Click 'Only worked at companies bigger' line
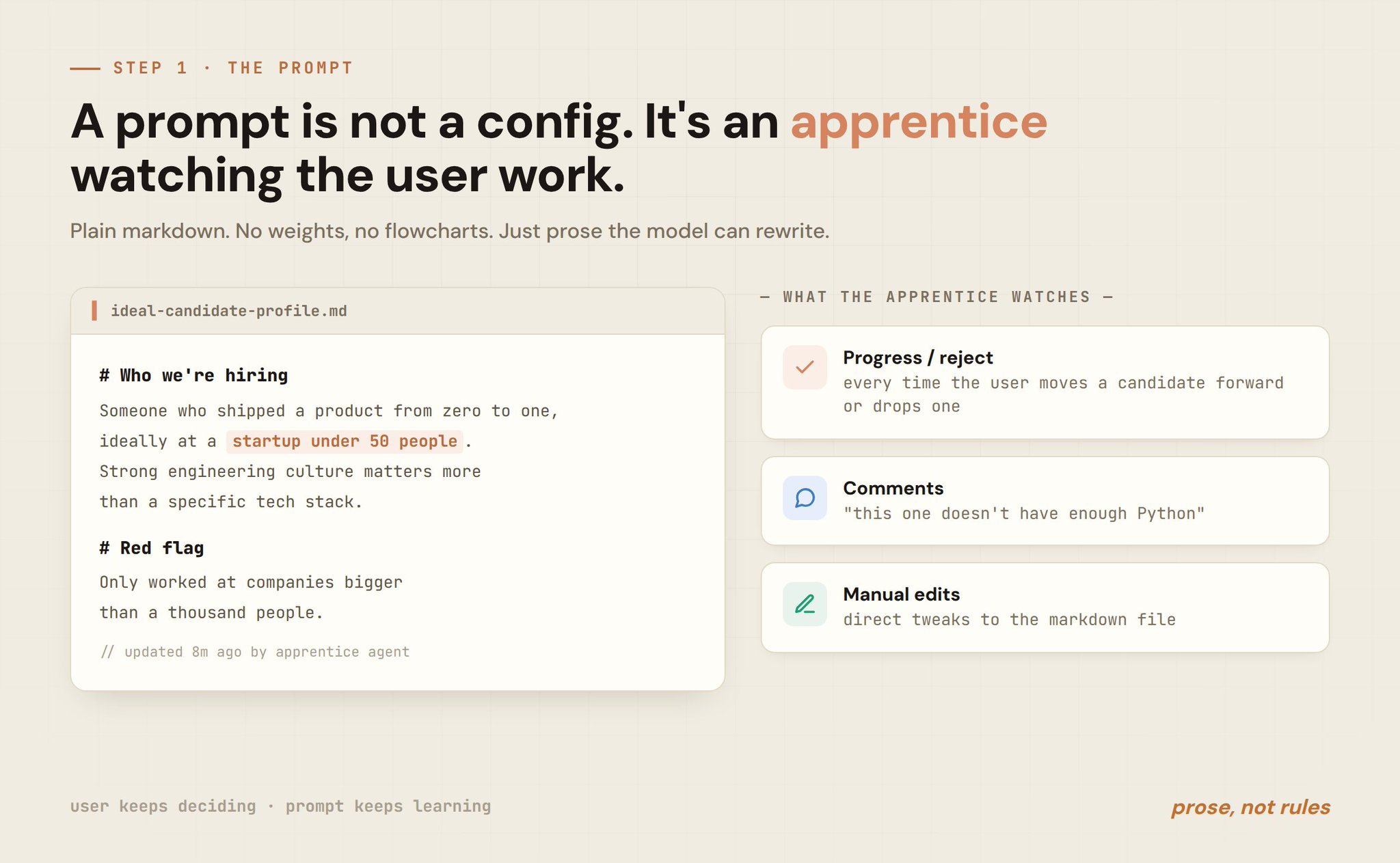Viewport: 1400px width, 863px height. [x=251, y=582]
